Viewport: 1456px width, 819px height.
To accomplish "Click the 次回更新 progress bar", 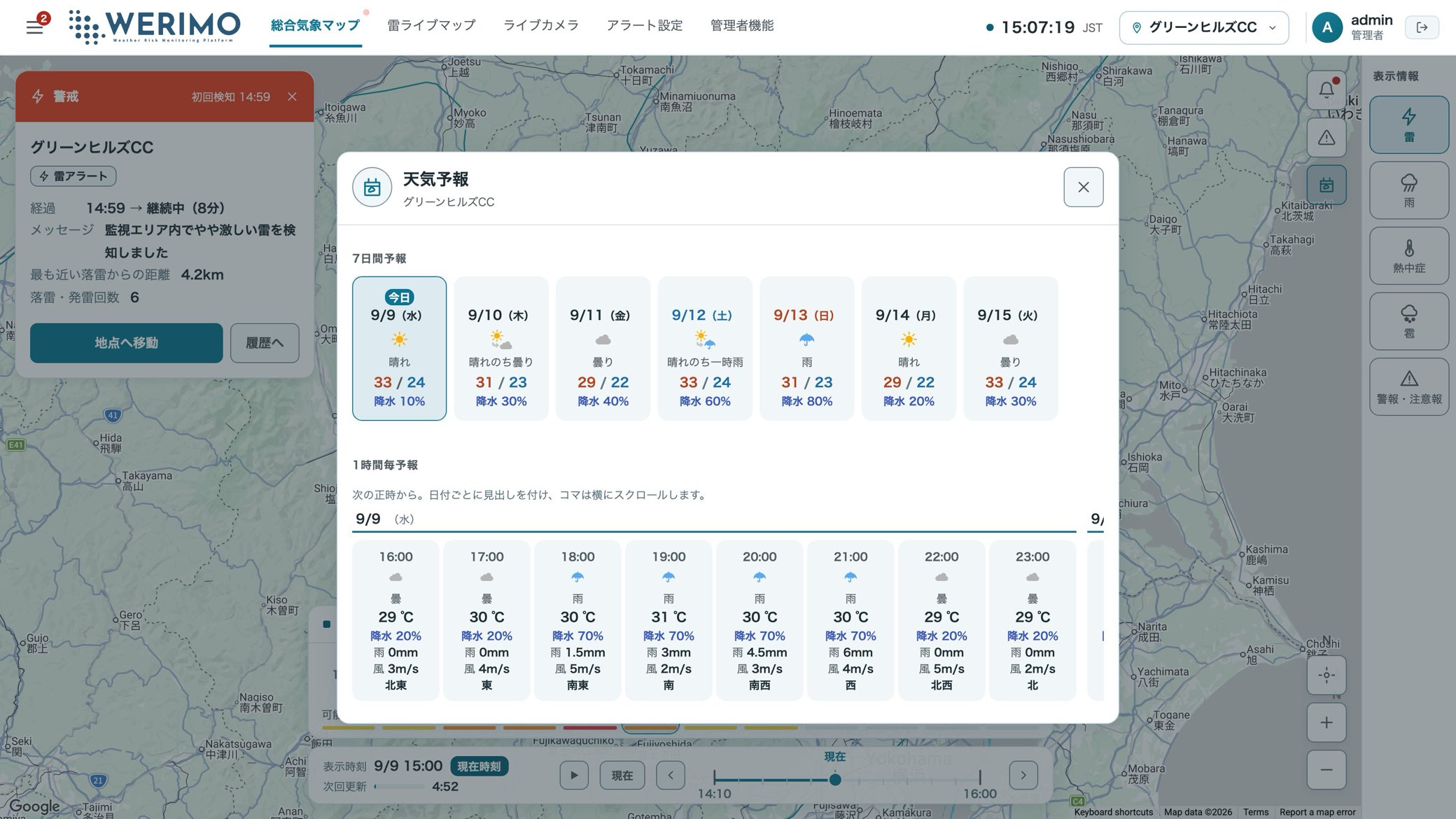I will click(x=399, y=787).
